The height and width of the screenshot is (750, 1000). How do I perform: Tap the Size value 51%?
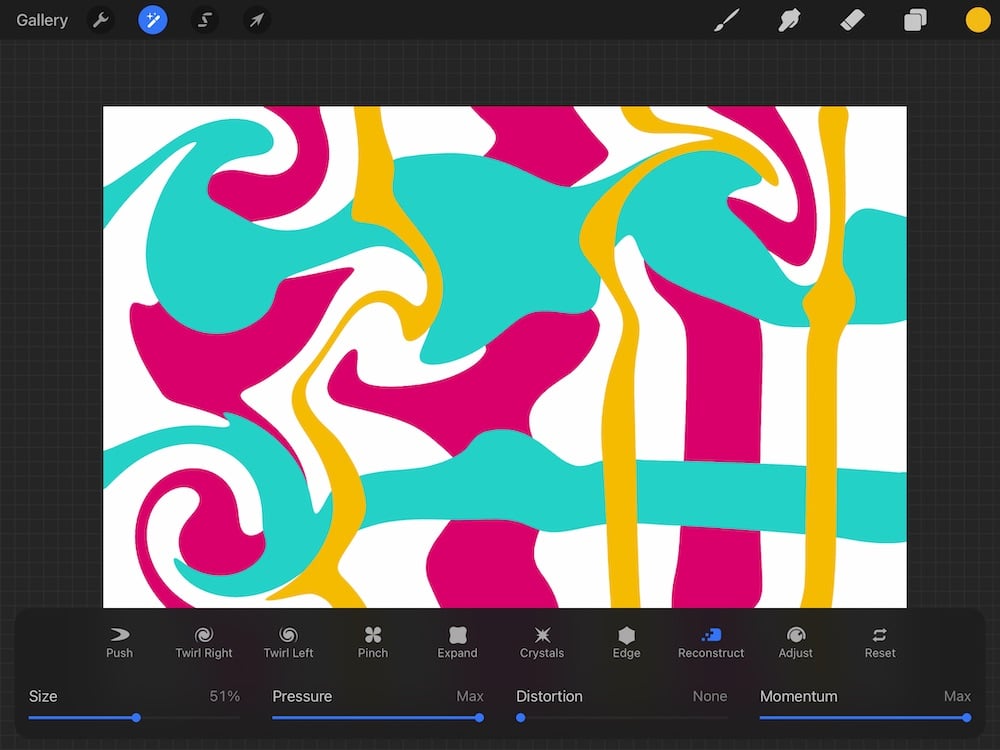pyautogui.click(x=224, y=696)
